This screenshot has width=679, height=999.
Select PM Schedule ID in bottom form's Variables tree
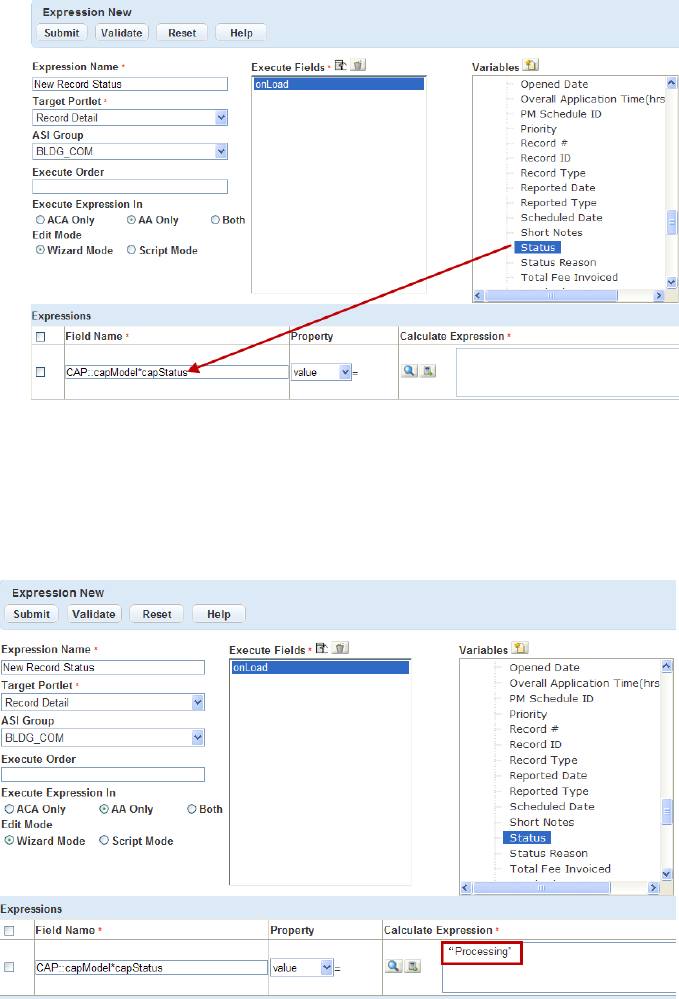tap(551, 698)
